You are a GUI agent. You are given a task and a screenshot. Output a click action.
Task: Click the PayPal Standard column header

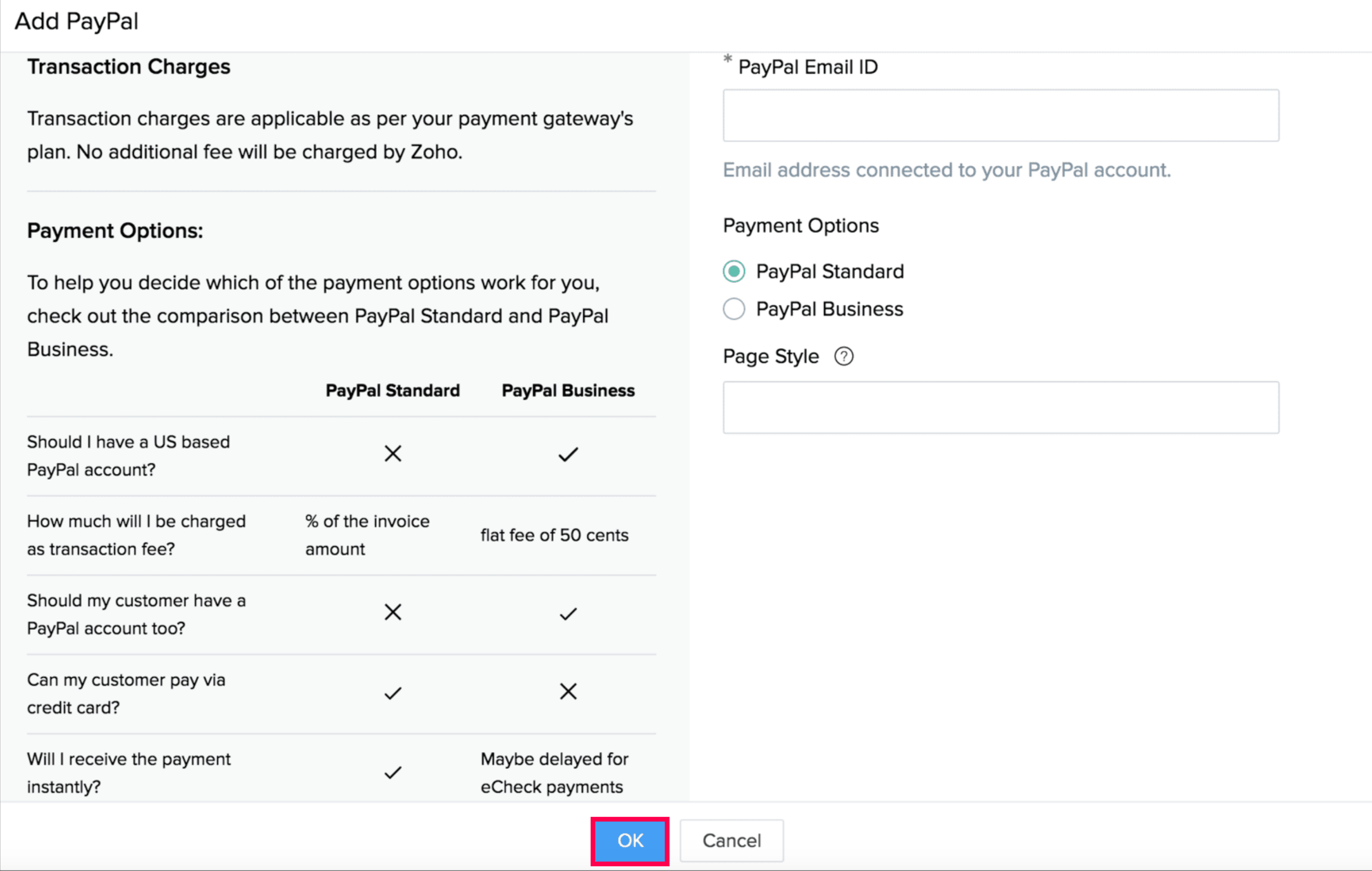[x=393, y=391]
